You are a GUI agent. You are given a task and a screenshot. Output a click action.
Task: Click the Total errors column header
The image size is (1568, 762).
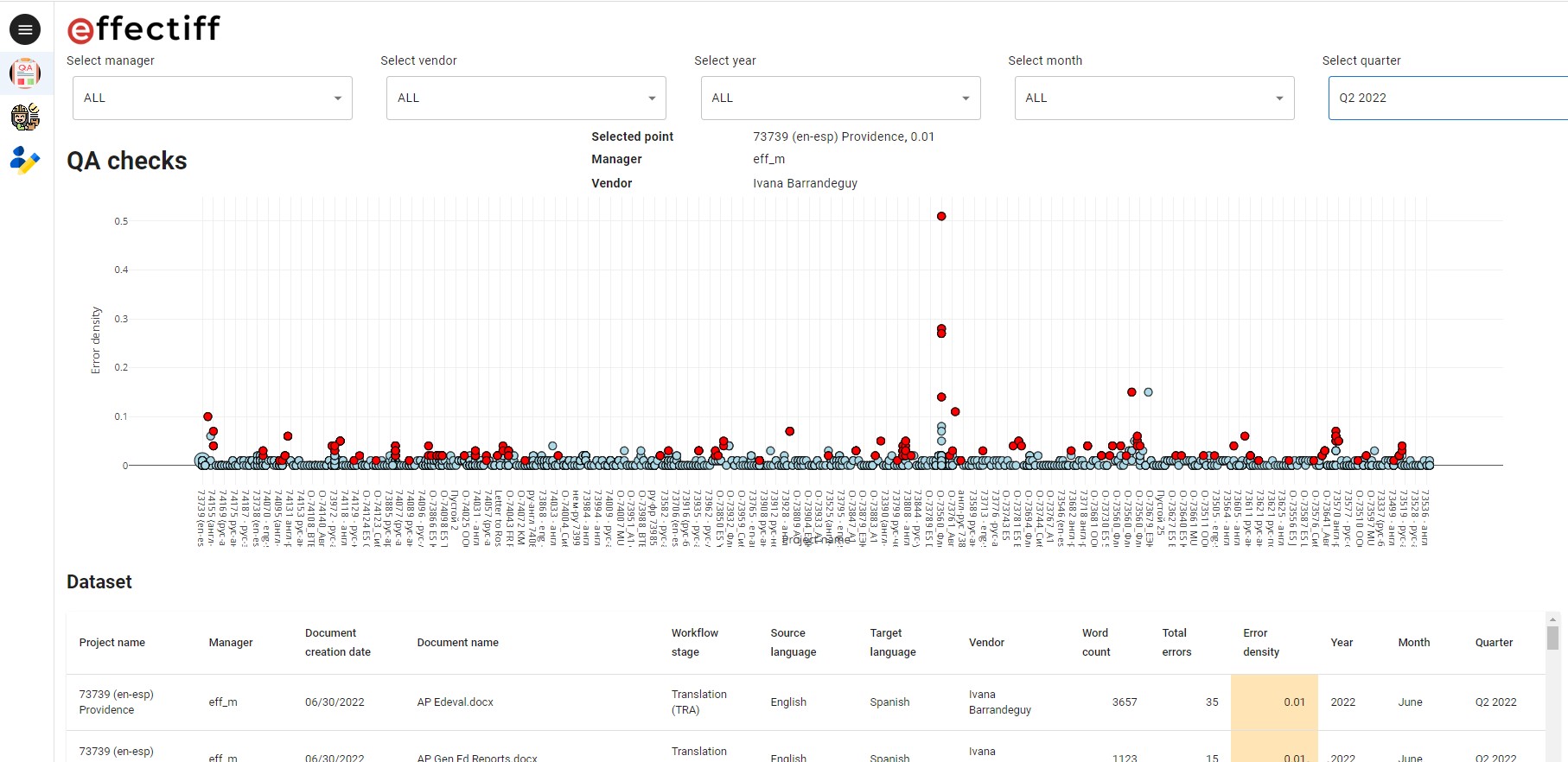coord(1176,643)
